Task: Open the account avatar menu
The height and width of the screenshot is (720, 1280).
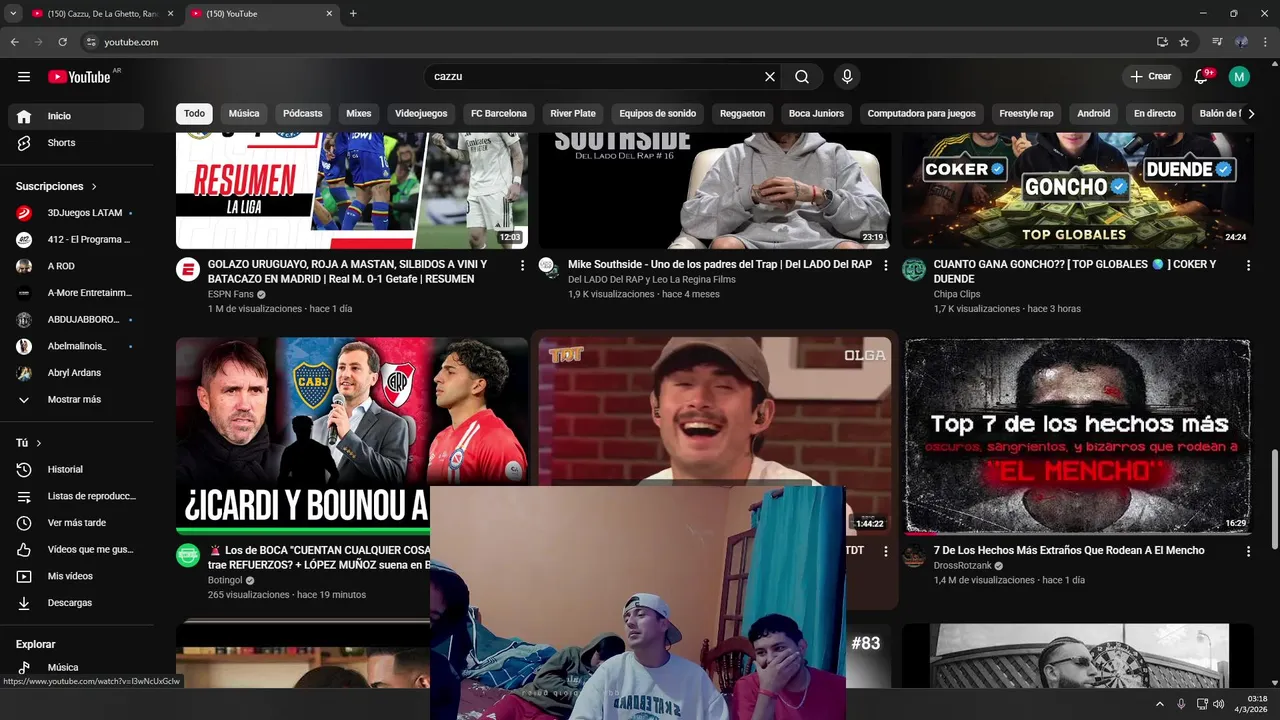Action: click(x=1239, y=76)
